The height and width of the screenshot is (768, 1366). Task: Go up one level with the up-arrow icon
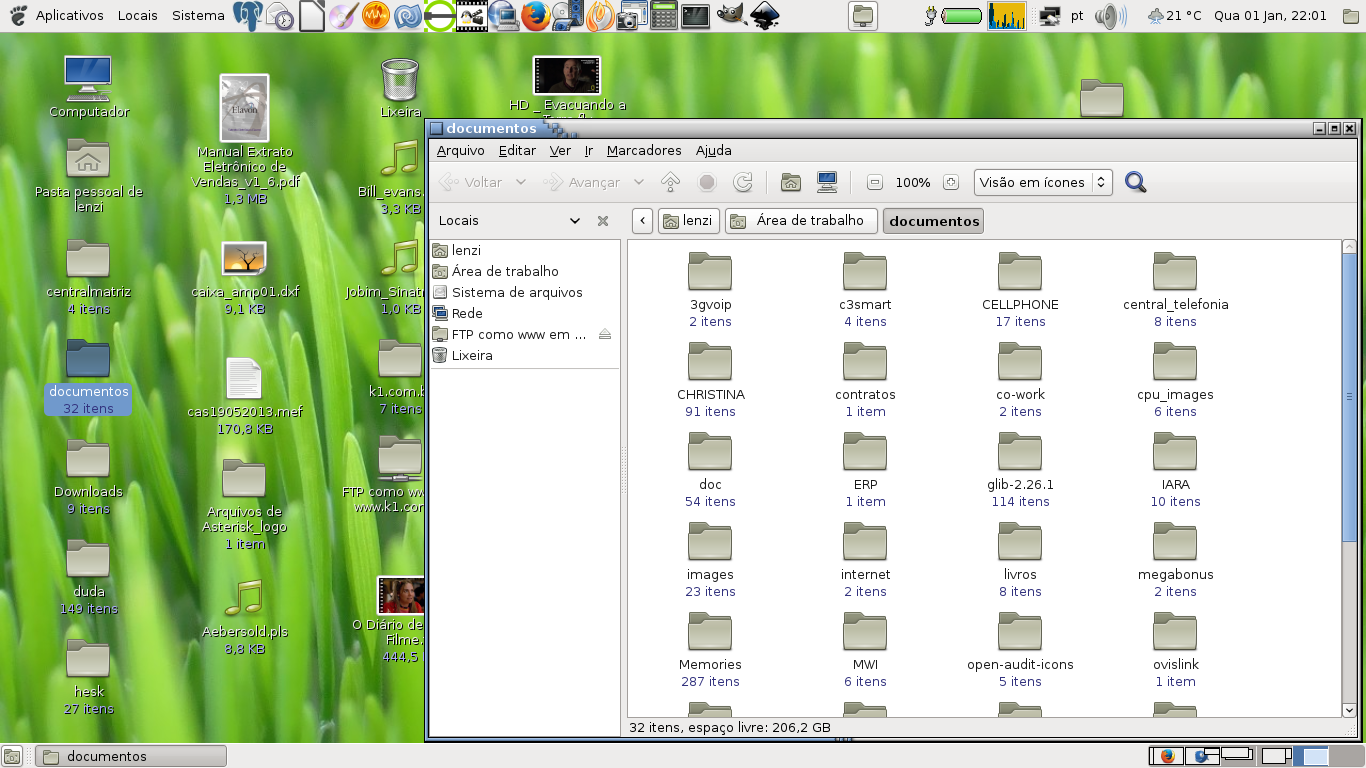click(x=671, y=182)
